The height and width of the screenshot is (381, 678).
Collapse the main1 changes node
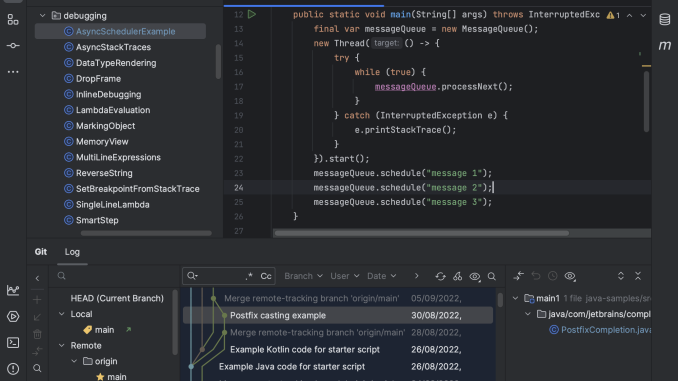515,298
